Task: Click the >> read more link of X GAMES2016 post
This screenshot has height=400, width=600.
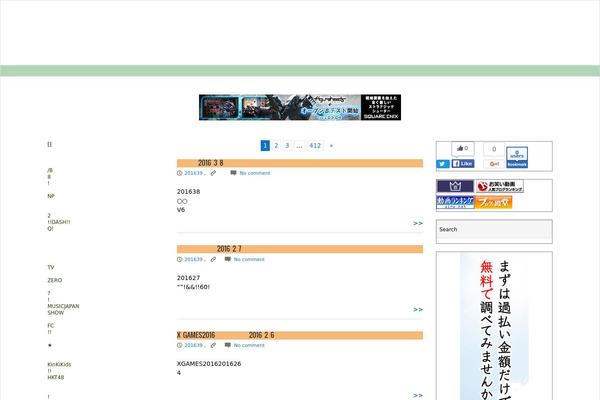Action: [x=418, y=395]
